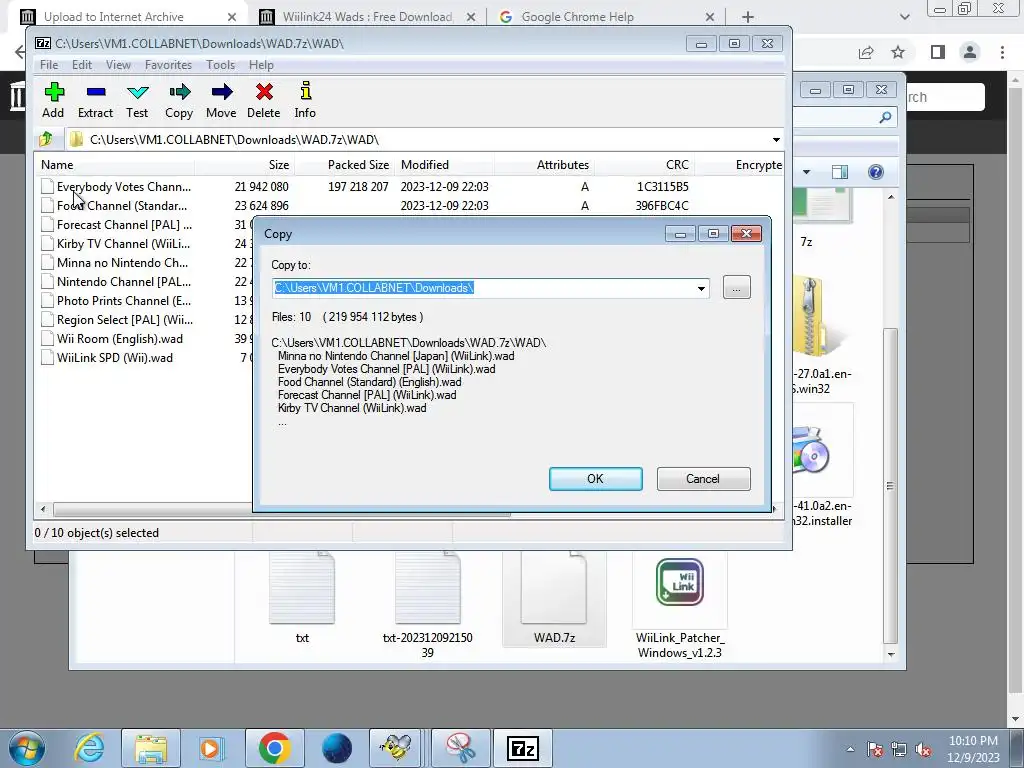This screenshot has width=1024, height=768.
Task: Launch Internet Explorer from taskbar
Action: pyautogui.click(x=89, y=748)
